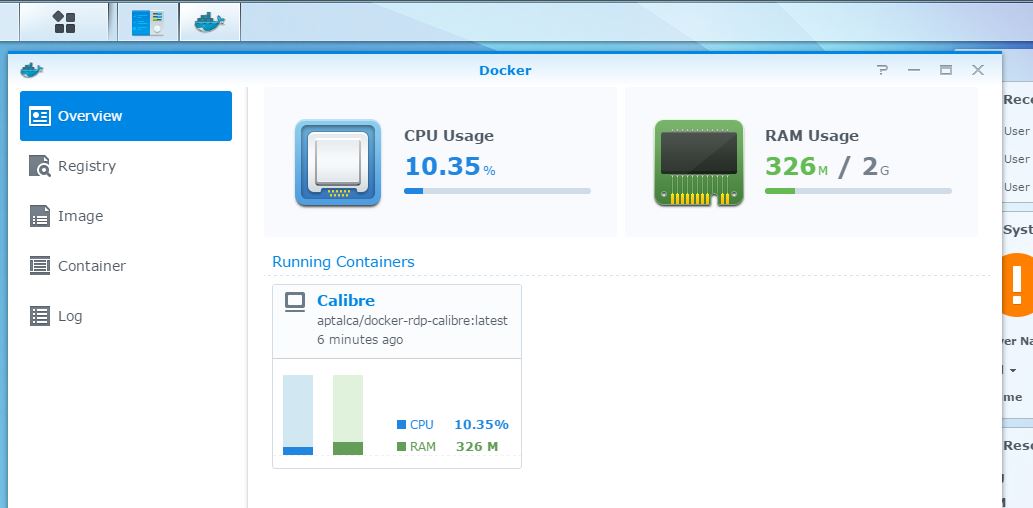Click the Calibre card 326 M value

pos(477,447)
